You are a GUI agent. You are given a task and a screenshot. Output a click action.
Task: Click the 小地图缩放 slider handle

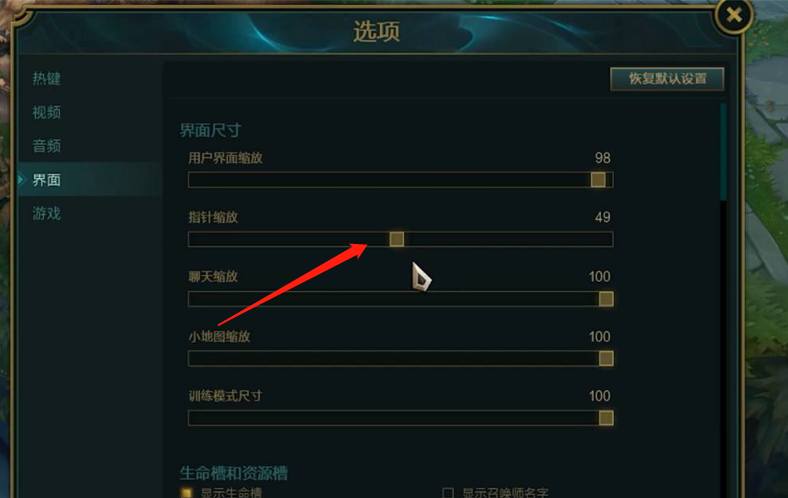click(606, 358)
